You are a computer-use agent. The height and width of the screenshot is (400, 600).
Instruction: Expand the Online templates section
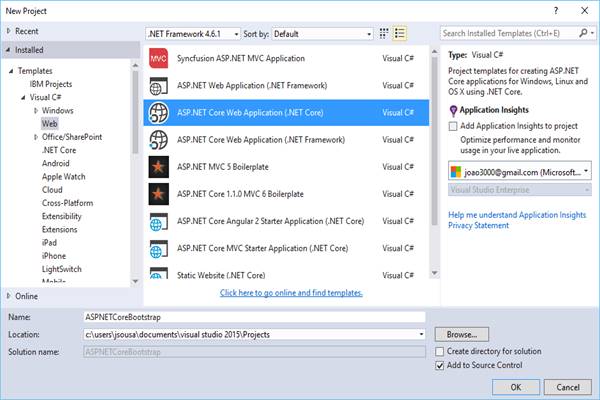point(8,296)
